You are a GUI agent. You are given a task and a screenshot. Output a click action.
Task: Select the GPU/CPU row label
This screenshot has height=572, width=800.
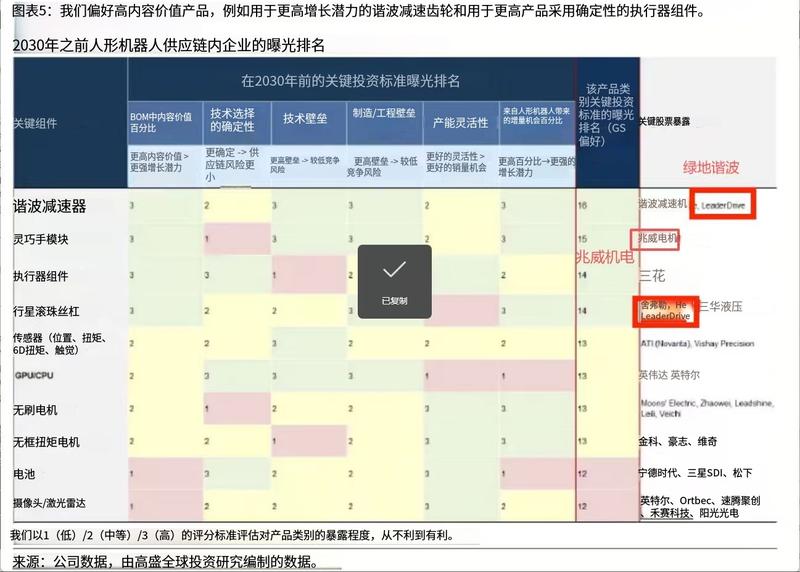(34, 375)
